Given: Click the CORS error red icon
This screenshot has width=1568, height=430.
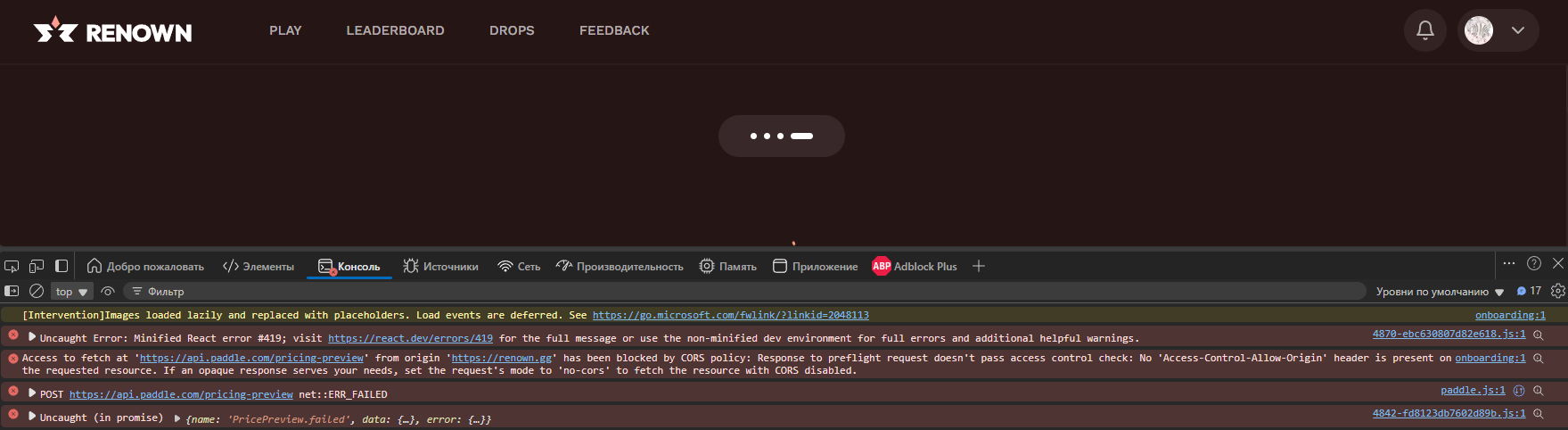Looking at the screenshot, I should click(13, 358).
